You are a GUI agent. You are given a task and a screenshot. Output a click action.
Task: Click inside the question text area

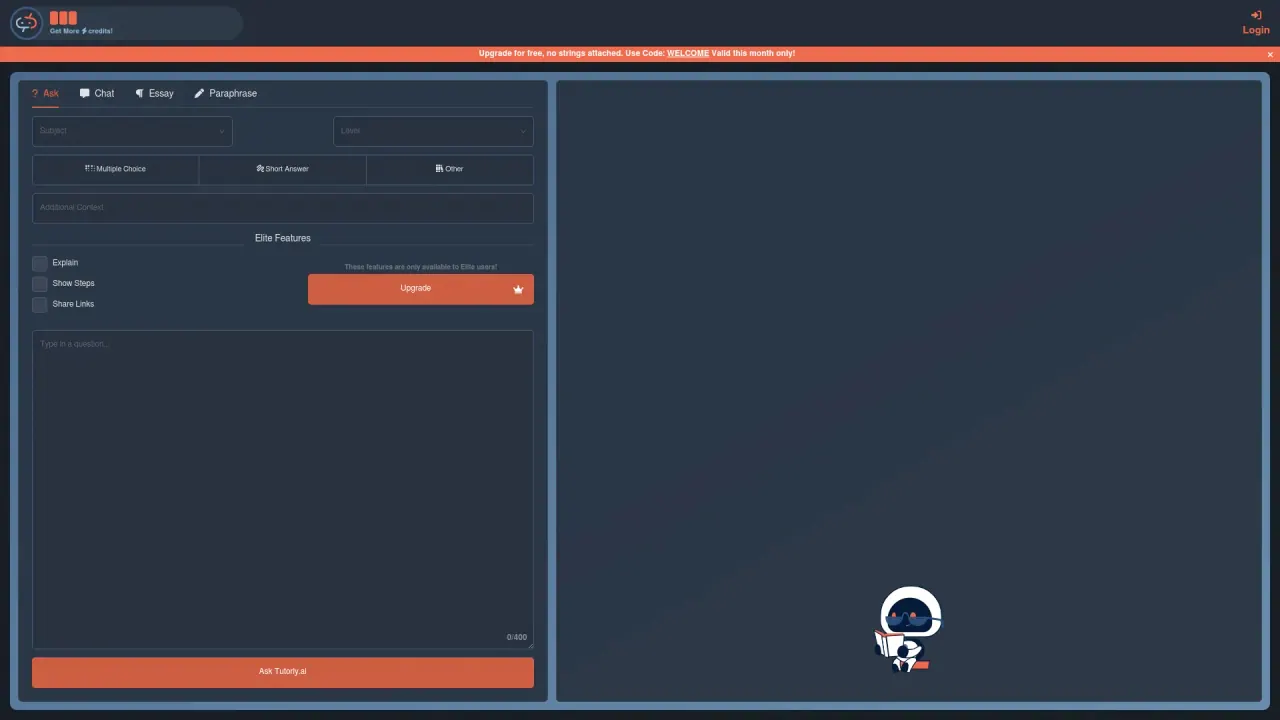point(283,489)
